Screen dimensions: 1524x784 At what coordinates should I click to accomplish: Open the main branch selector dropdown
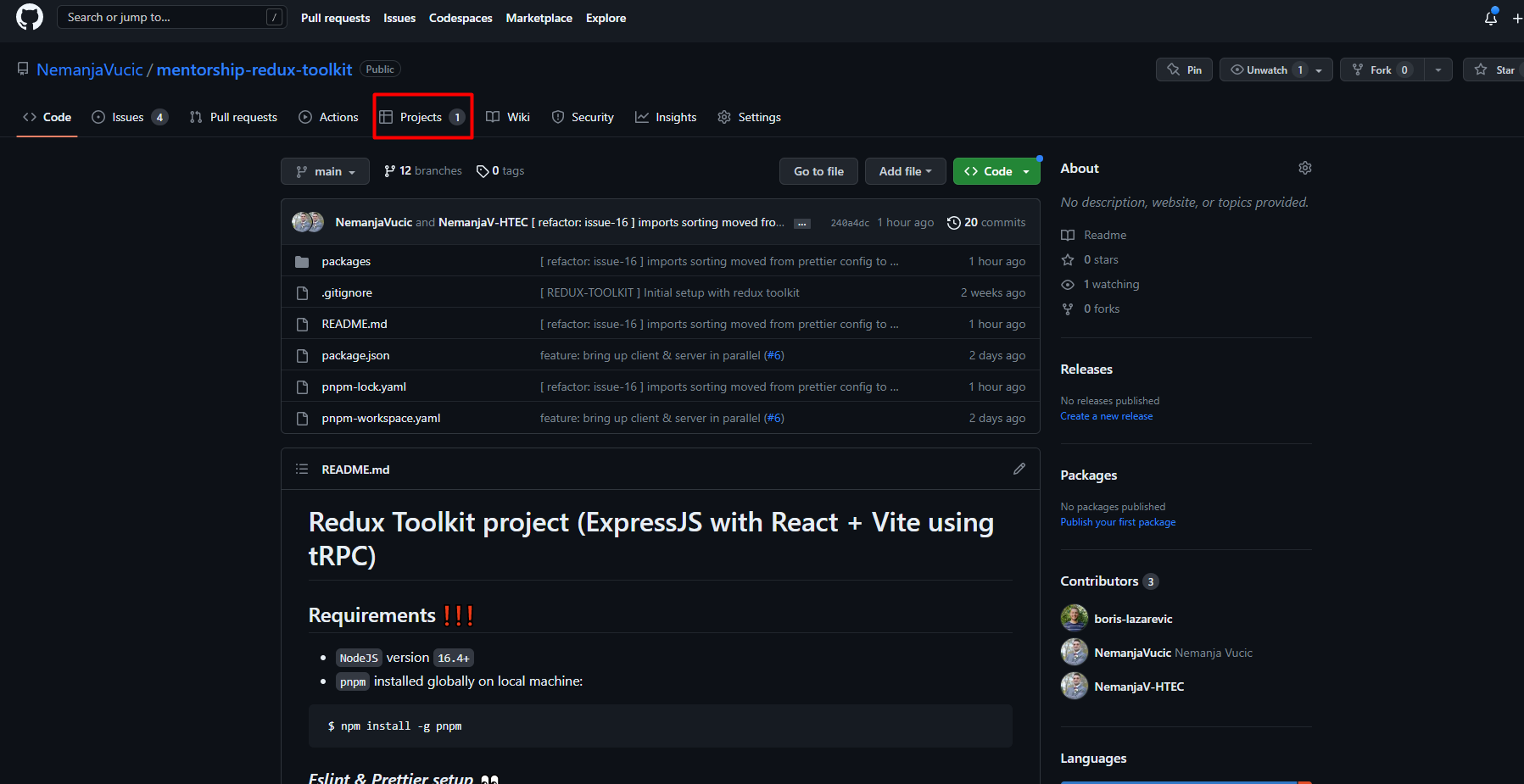[325, 171]
